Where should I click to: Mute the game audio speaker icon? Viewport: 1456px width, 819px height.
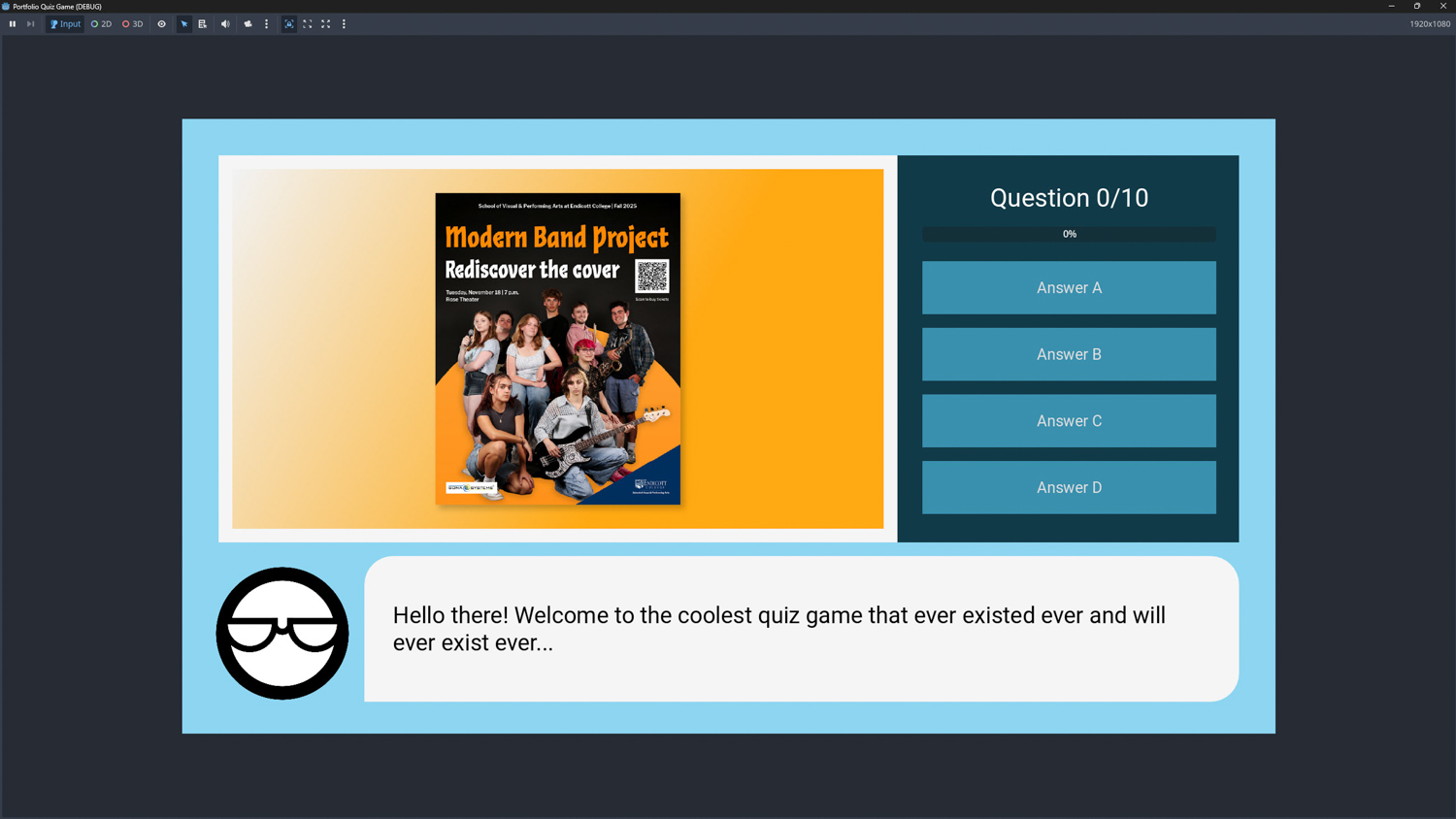click(225, 24)
